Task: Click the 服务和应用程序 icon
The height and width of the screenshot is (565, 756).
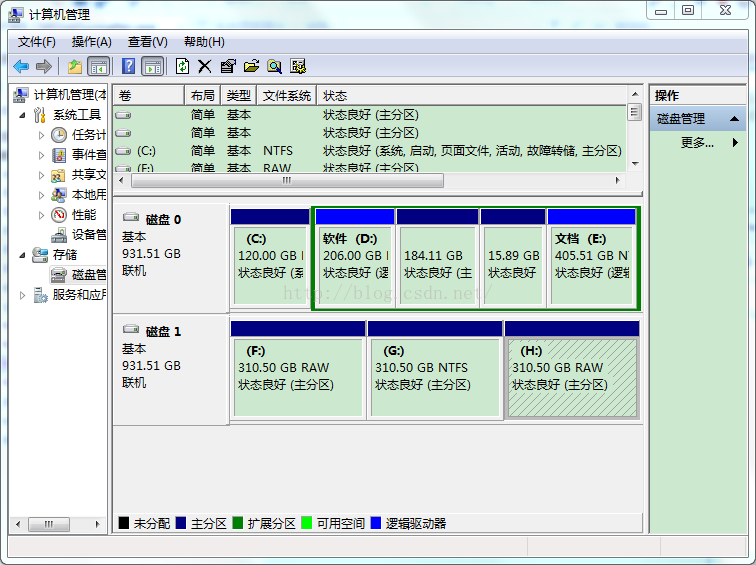Action: coord(40,295)
